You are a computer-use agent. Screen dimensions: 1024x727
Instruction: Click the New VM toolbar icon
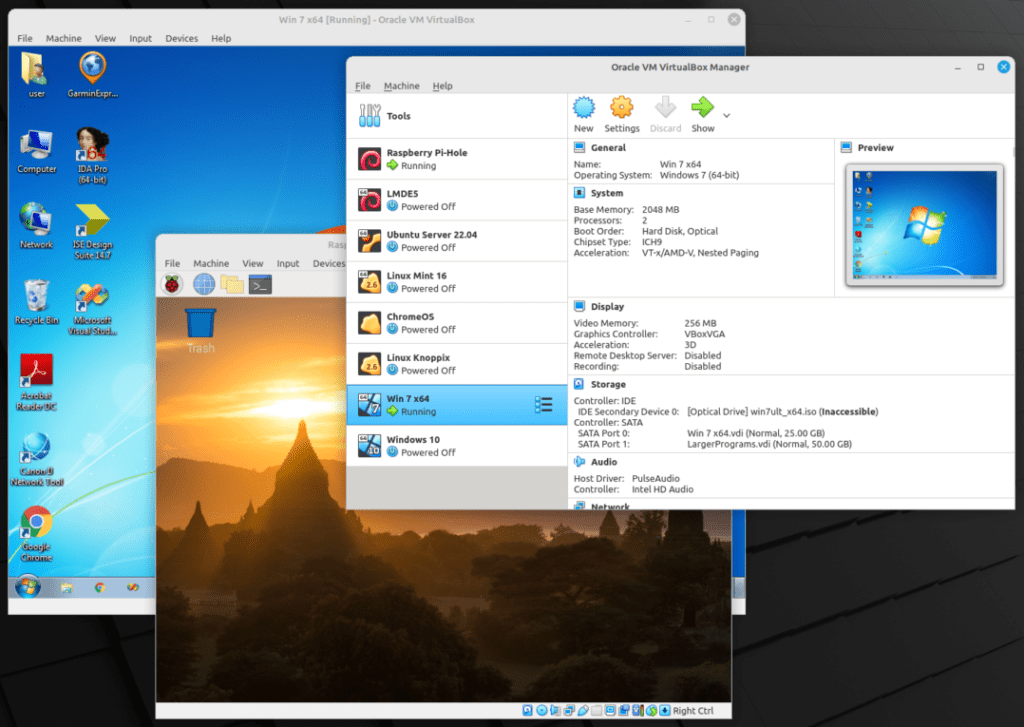(584, 107)
